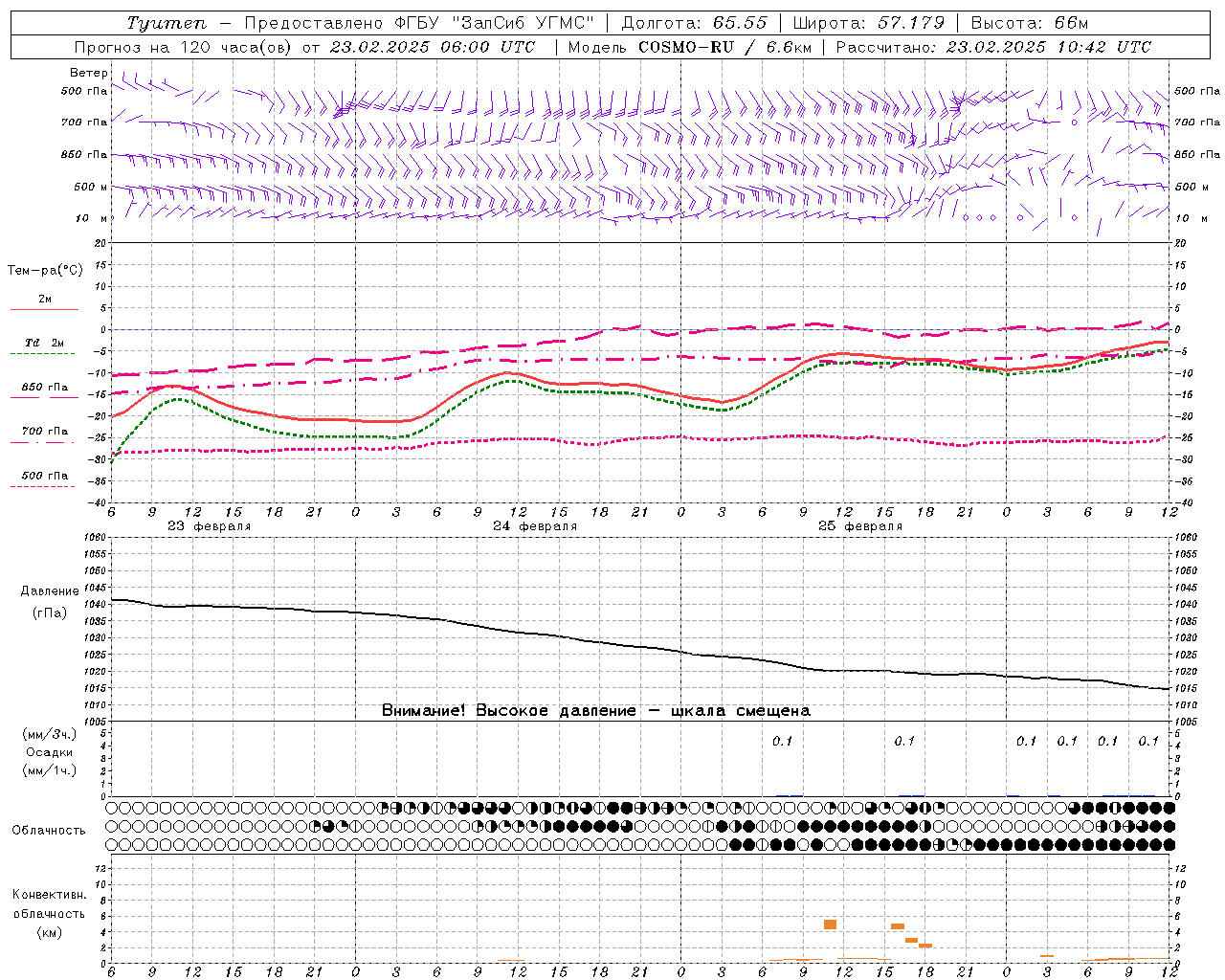
Task: Click the Td 2м legend entry
Action: pyautogui.click(x=44, y=343)
